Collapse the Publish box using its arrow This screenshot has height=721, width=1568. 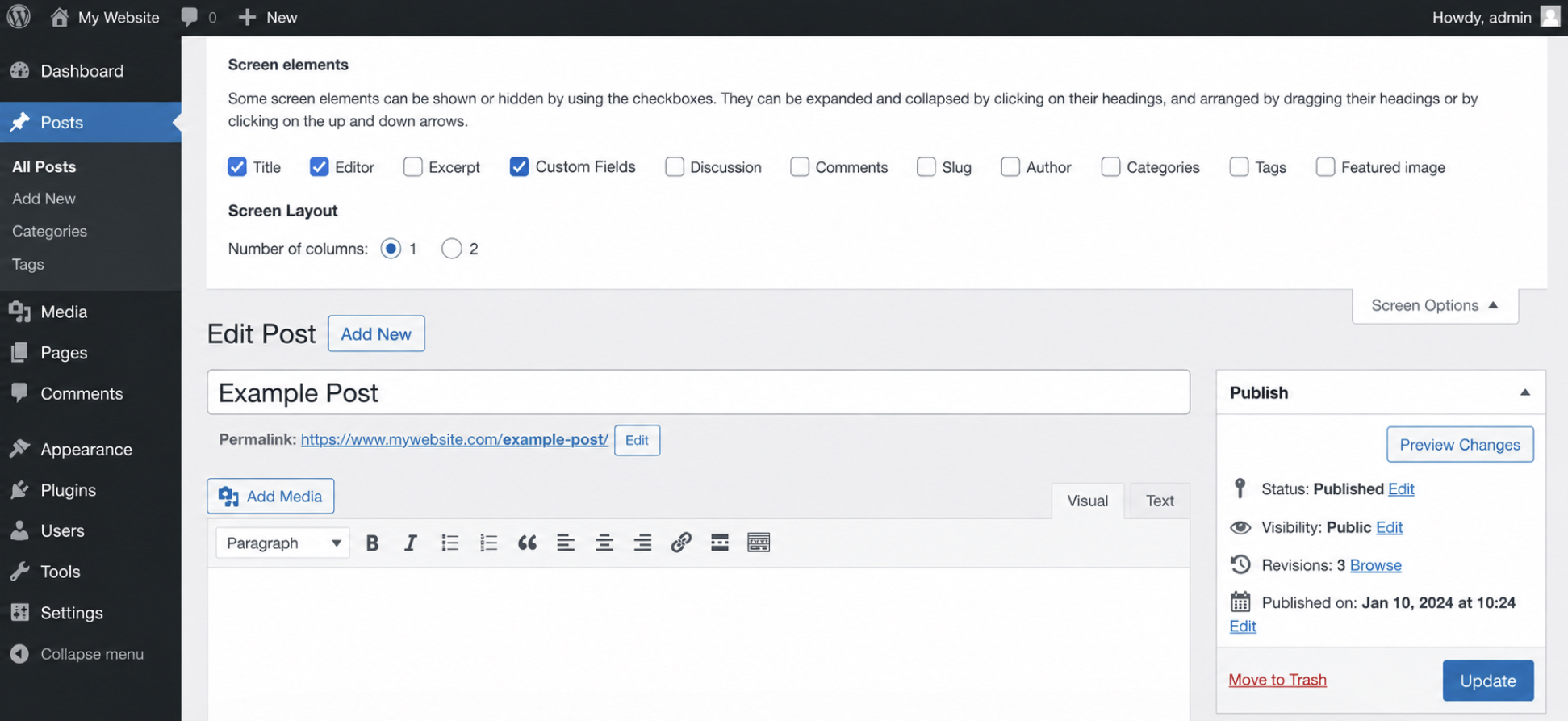pos(1525,392)
